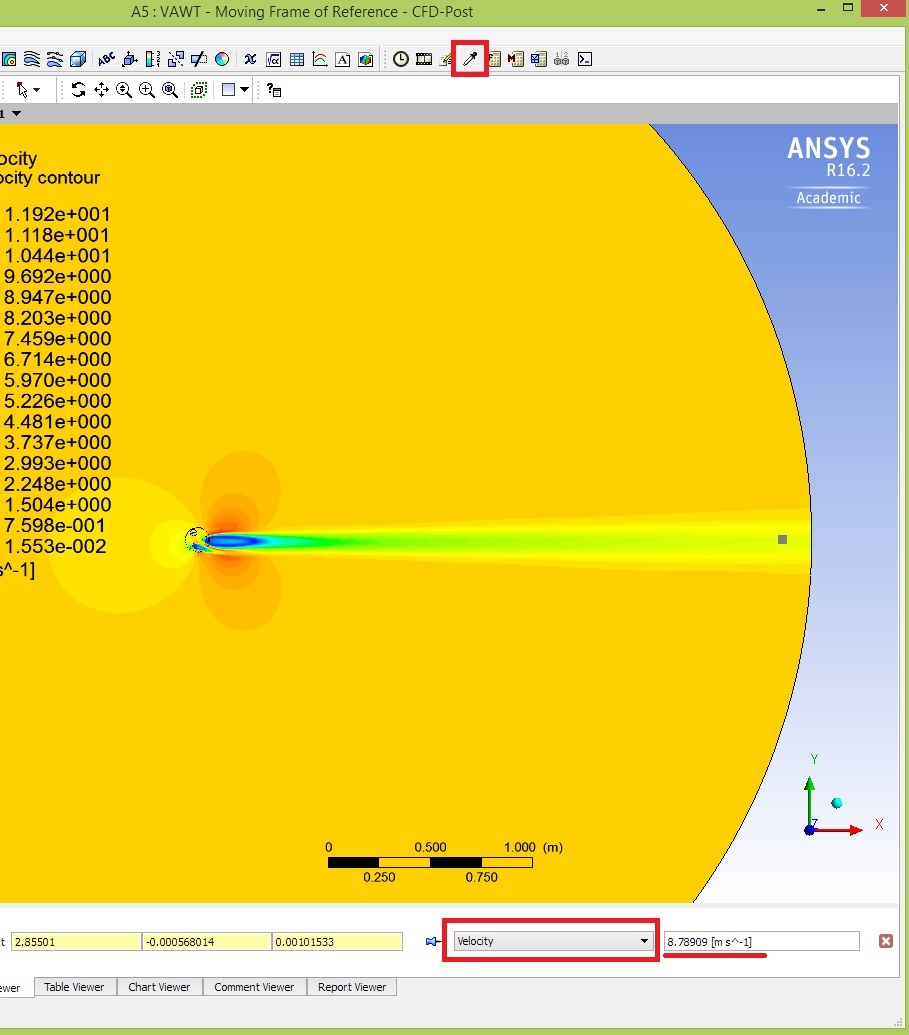
Task: Click the gray probe point marker in wake
Action: pyautogui.click(x=782, y=539)
